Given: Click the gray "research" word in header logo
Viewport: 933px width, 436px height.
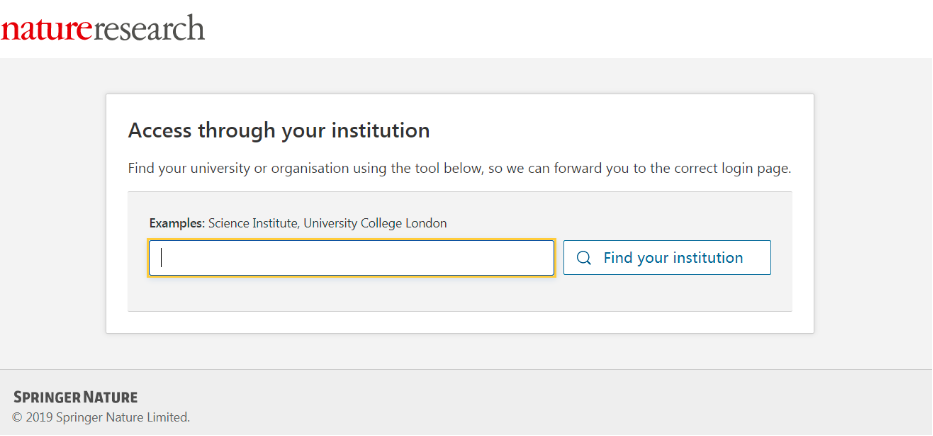Looking at the screenshot, I should coord(149,28).
